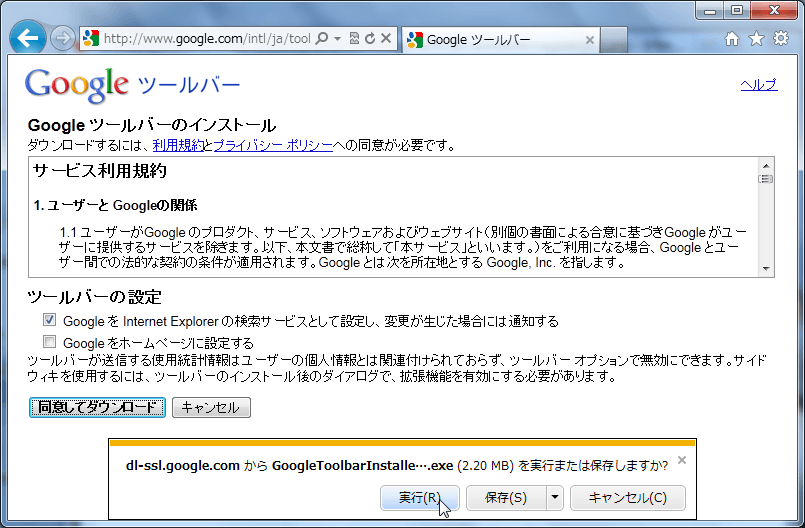Open Favorites with the star icon
805x528 pixels.
click(756, 39)
